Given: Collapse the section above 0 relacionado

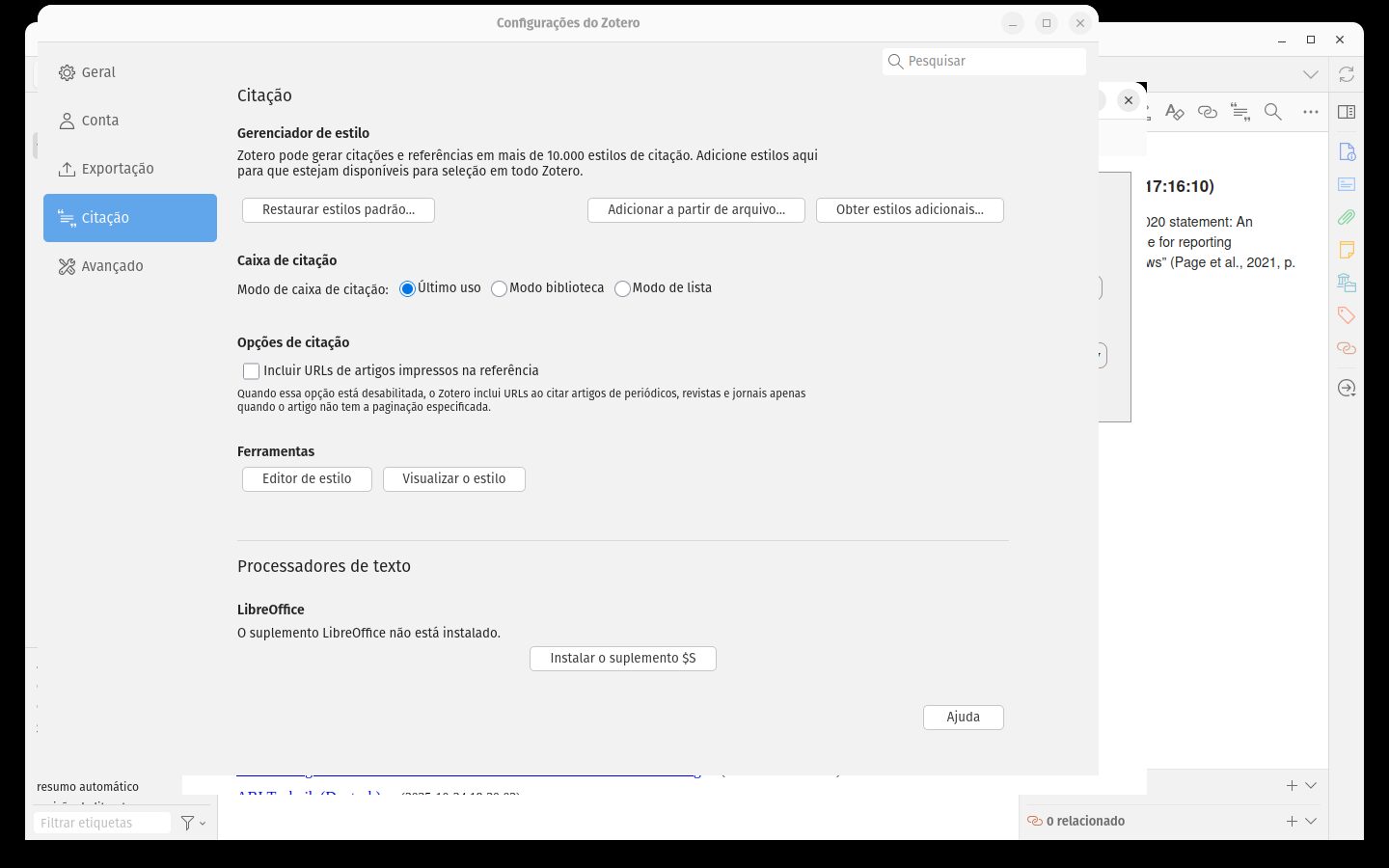Looking at the screenshot, I should [x=1311, y=786].
